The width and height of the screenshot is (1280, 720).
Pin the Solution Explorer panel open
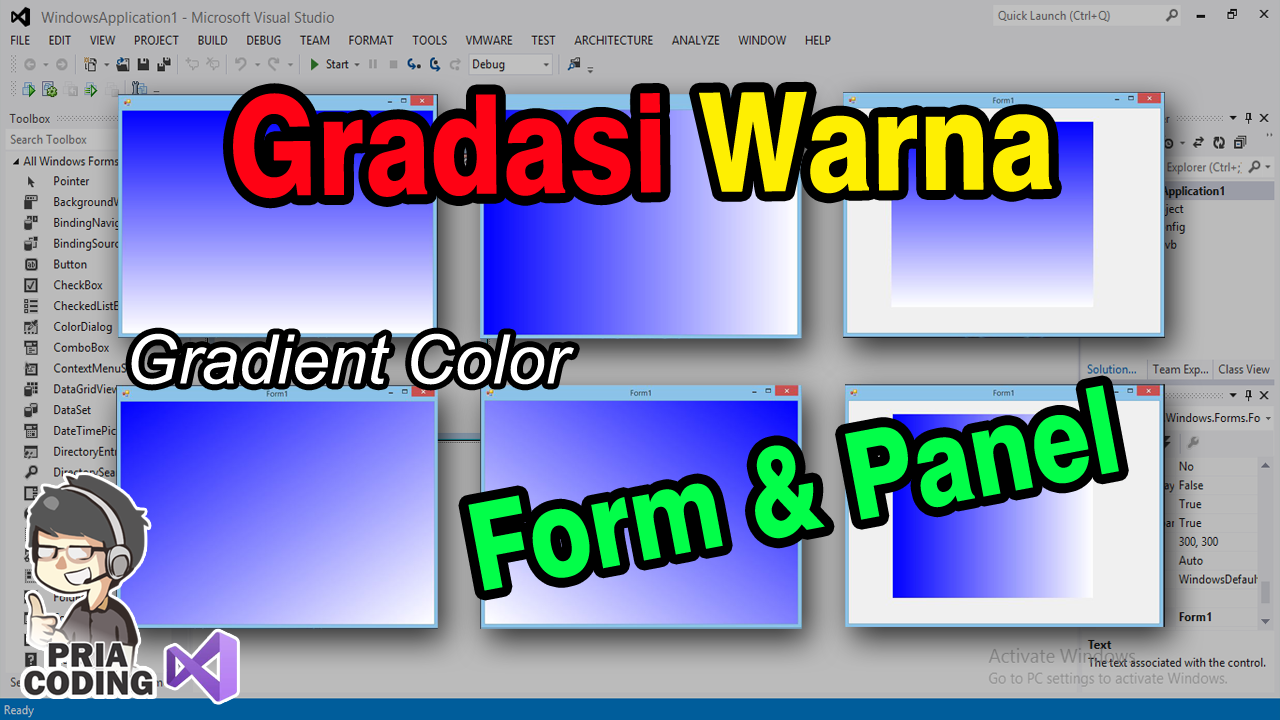(x=1248, y=117)
